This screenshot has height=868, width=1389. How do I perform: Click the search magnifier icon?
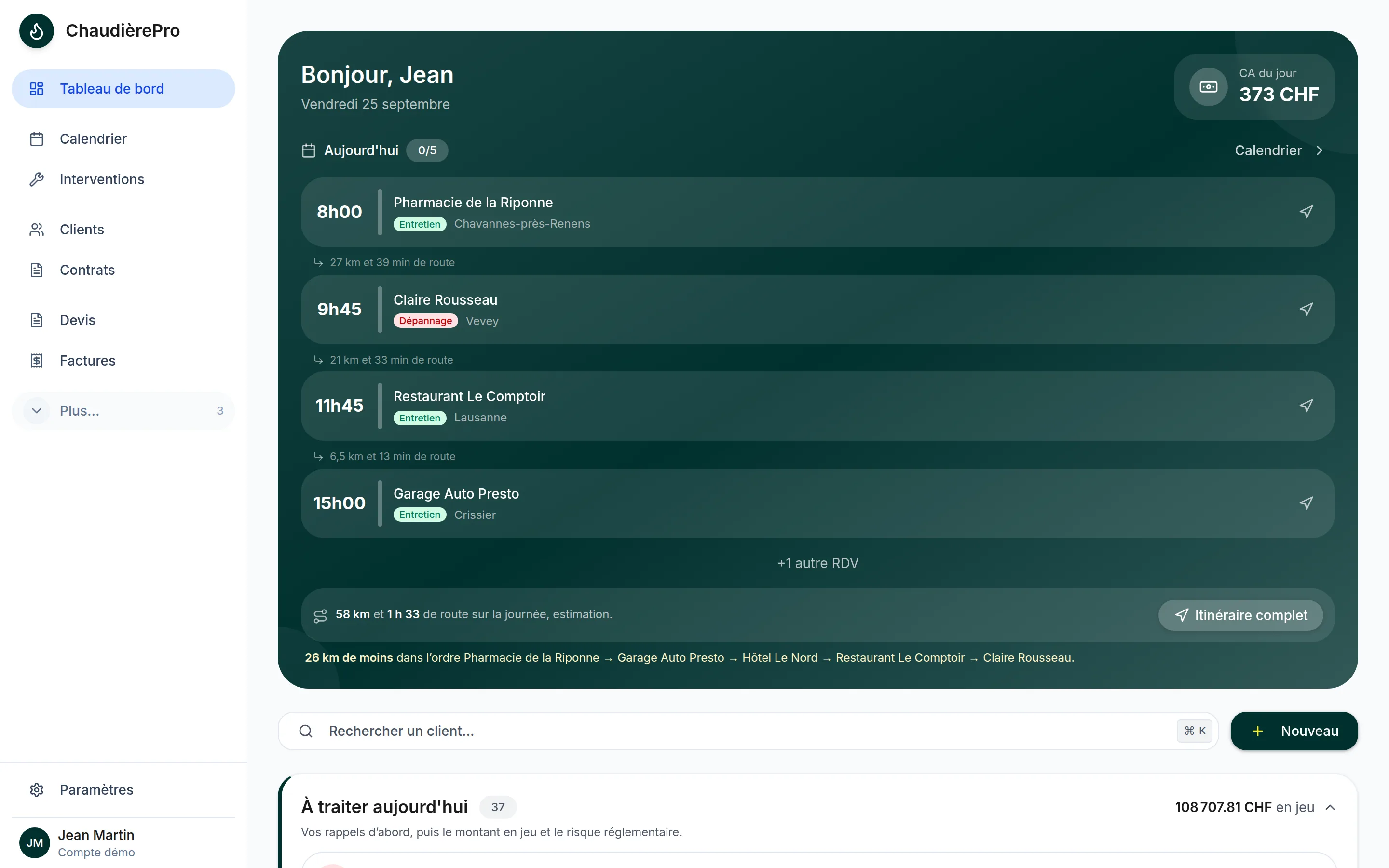coord(306,731)
